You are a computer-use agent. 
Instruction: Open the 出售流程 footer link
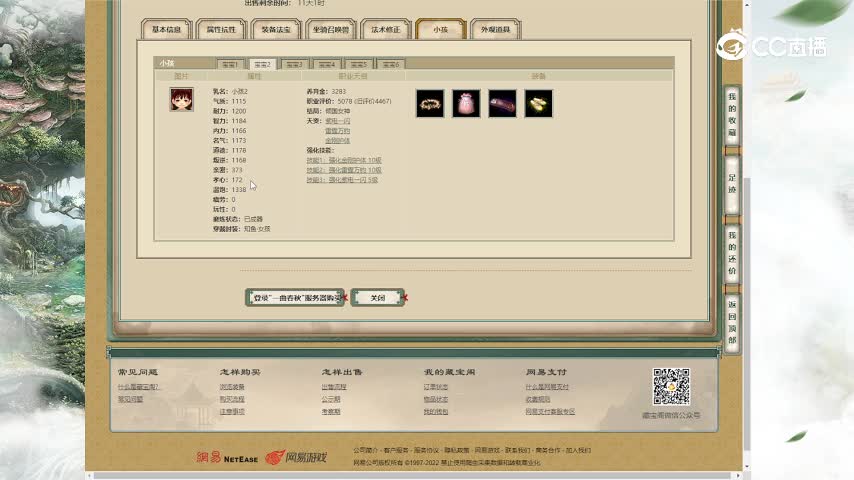pyautogui.click(x=334, y=387)
